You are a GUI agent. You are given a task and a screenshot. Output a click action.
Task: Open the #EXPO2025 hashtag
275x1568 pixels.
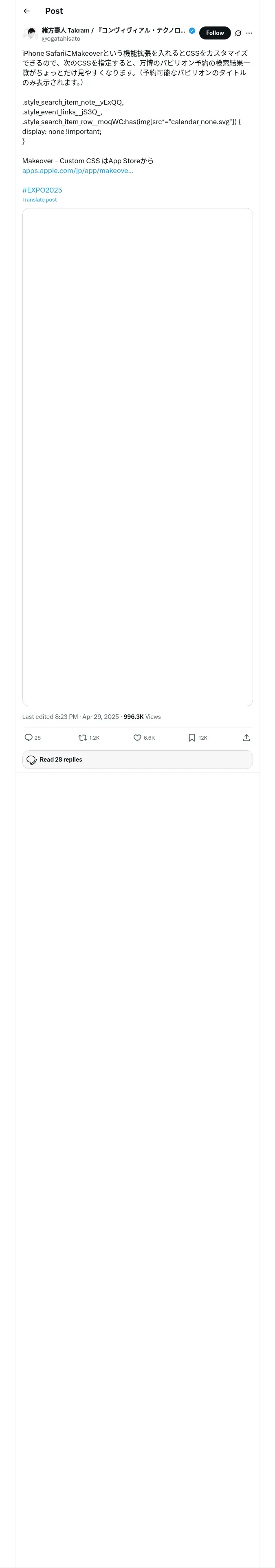click(42, 190)
